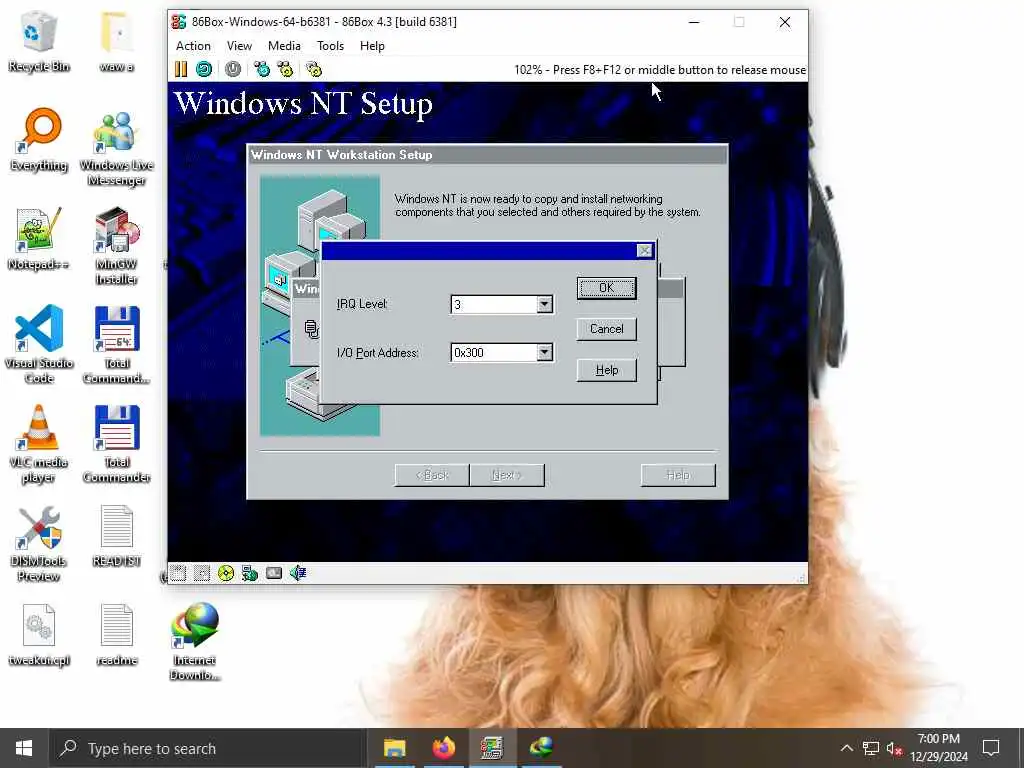Viewport: 1024px width, 768px height.
Task: Cancel the adapter settings dialog
Action: click(x=607, y=329)
